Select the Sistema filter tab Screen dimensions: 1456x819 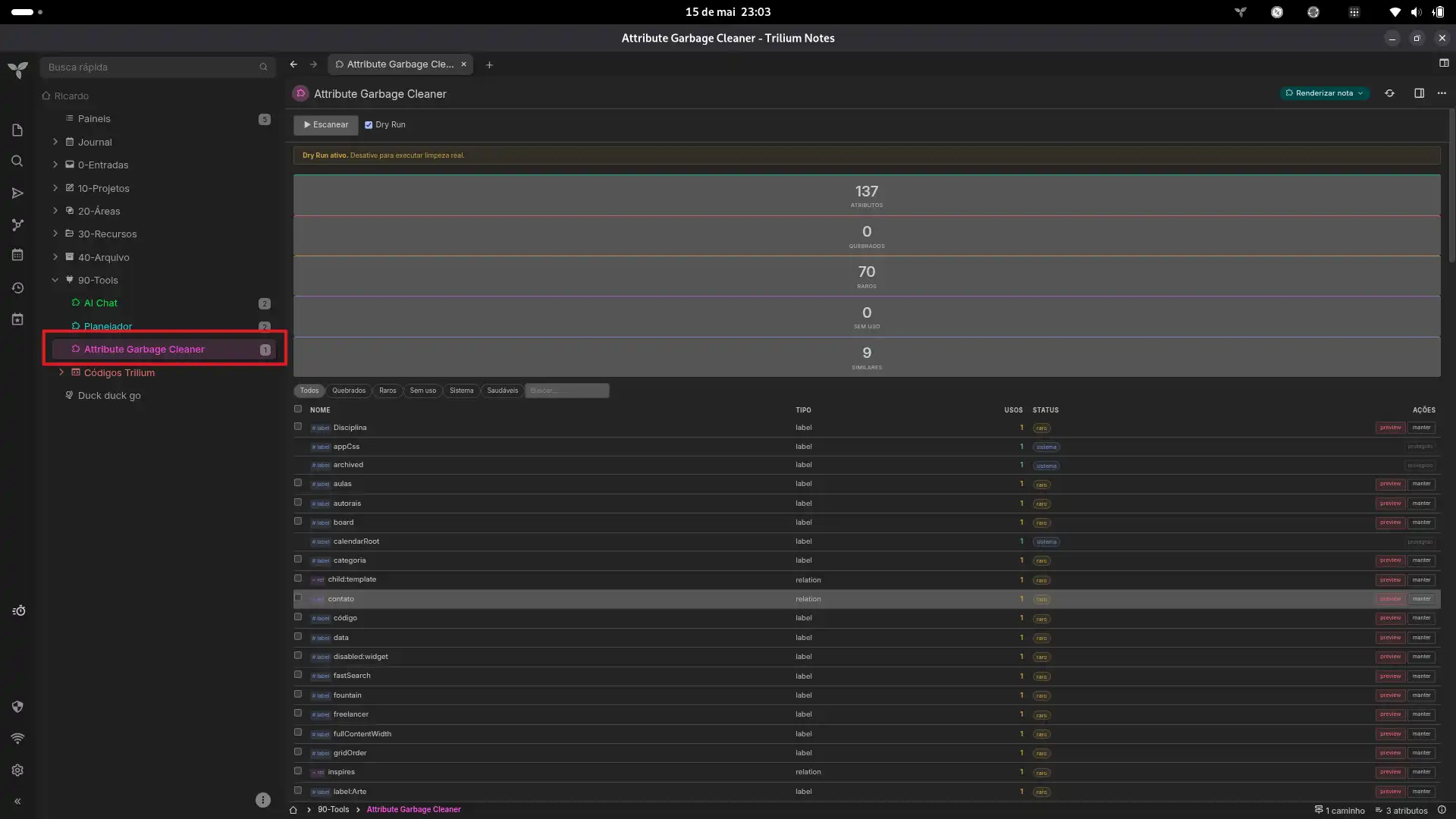(x=461, y=391)
